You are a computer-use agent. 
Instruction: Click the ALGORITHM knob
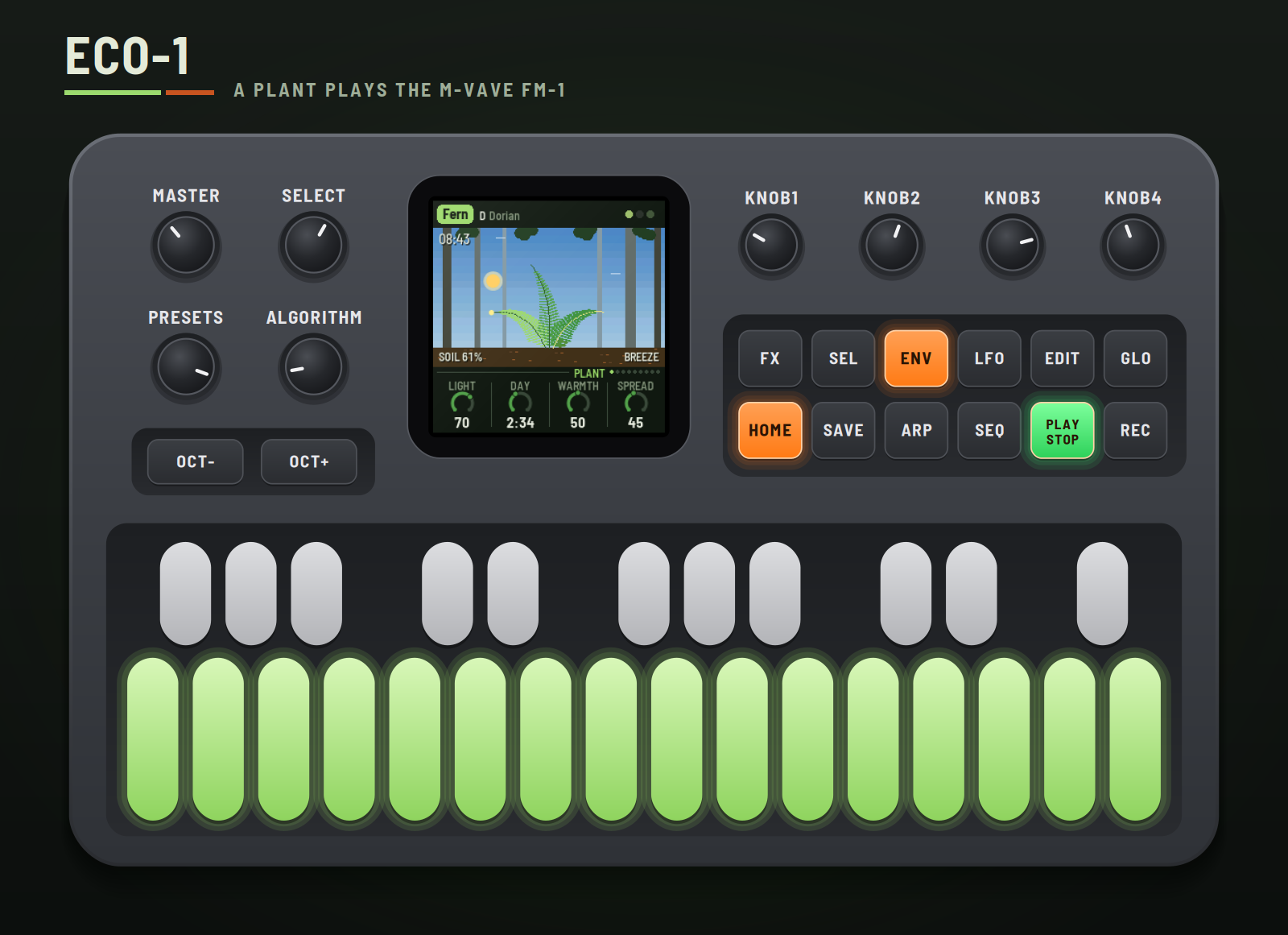[x=313, y=367]
